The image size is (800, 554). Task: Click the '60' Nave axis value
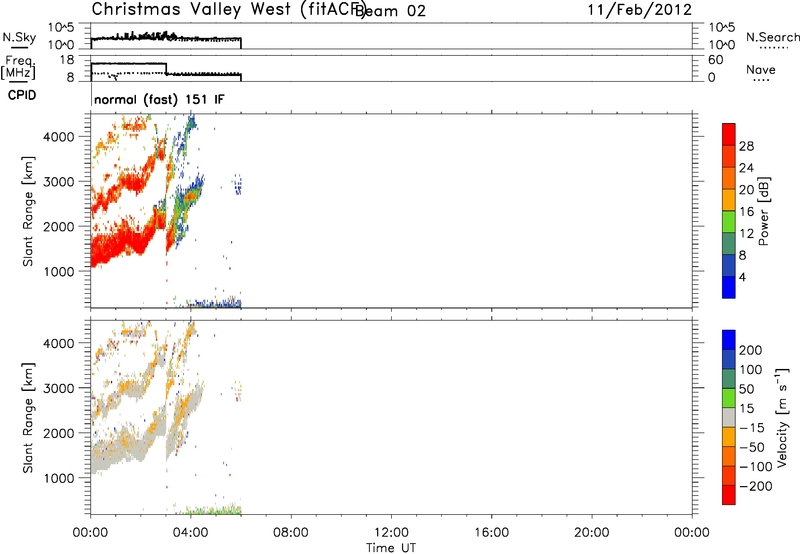(x=715, y=60)
